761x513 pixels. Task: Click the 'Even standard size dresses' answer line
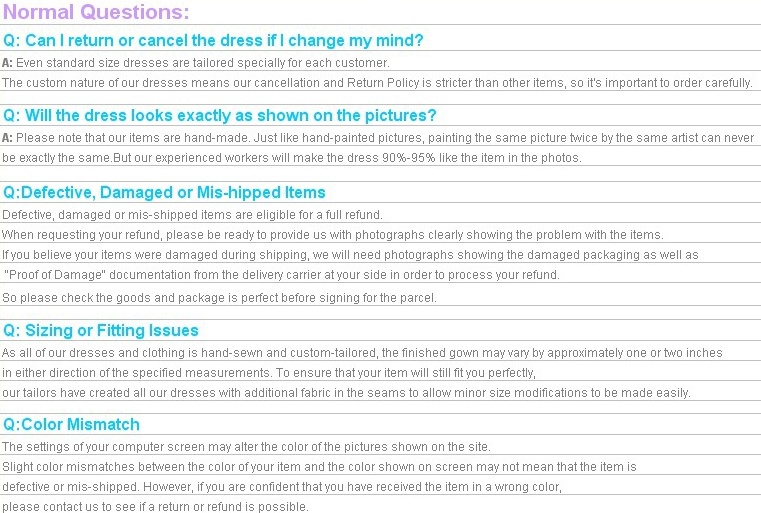pyautogui.click(x=196, y=63)
